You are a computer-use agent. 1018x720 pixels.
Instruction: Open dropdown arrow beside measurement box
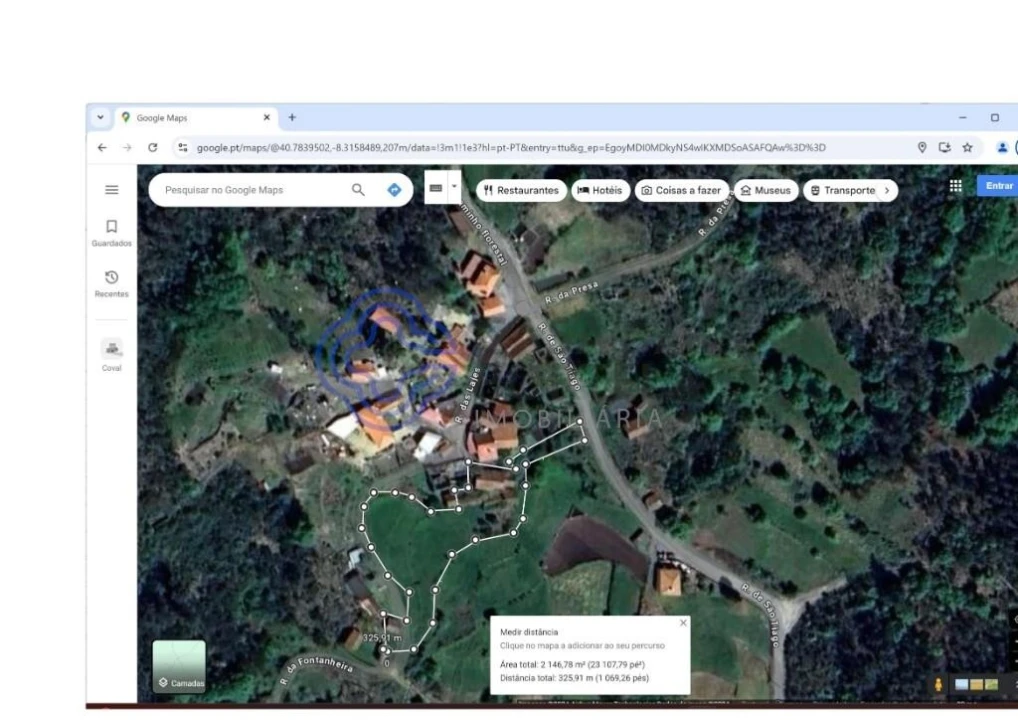[x=455, y=186]
